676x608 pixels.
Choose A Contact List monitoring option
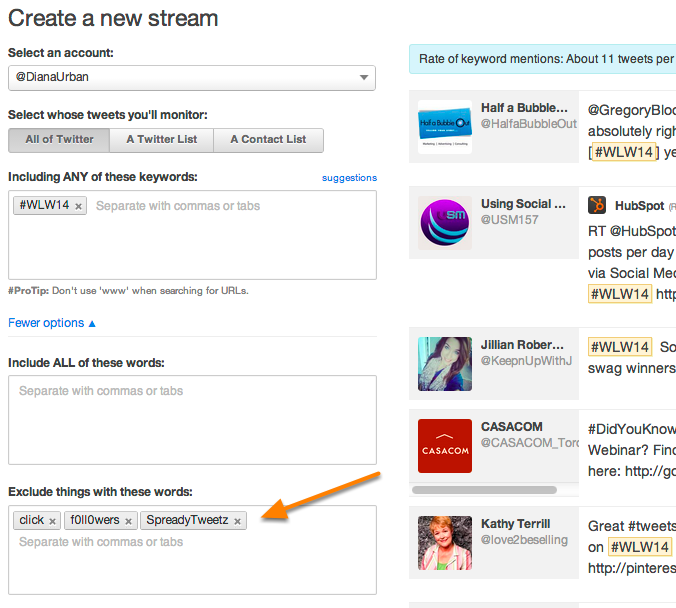point(268,140)
